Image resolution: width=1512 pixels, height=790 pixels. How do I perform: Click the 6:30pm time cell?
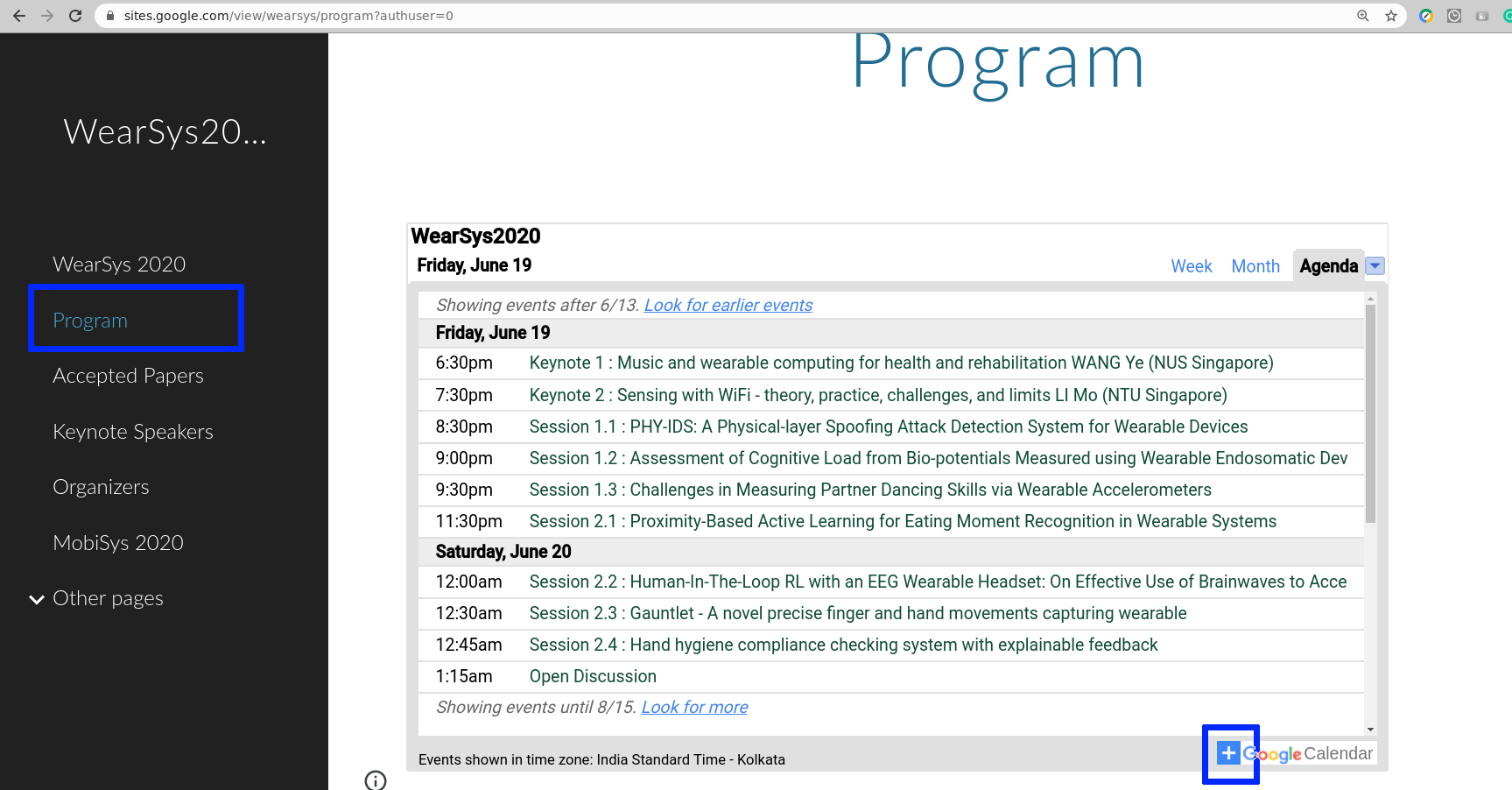pos(464,363)
